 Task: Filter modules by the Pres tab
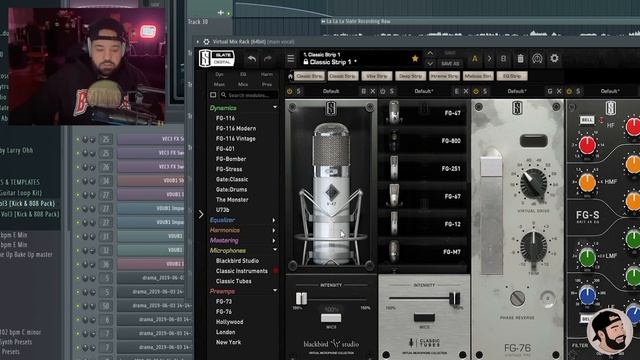(x=267, y=84)
